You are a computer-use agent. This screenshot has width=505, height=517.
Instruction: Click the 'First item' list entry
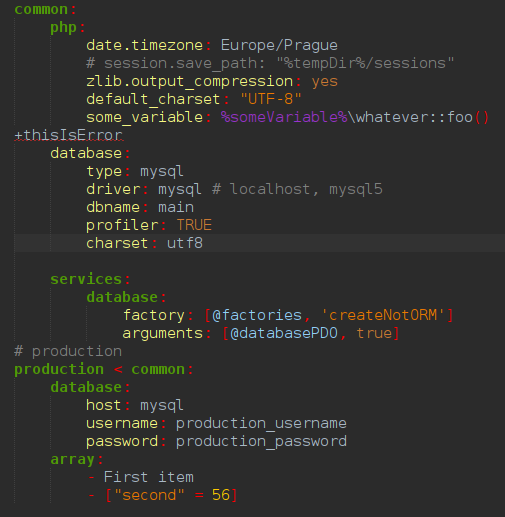tap(149, 477)
